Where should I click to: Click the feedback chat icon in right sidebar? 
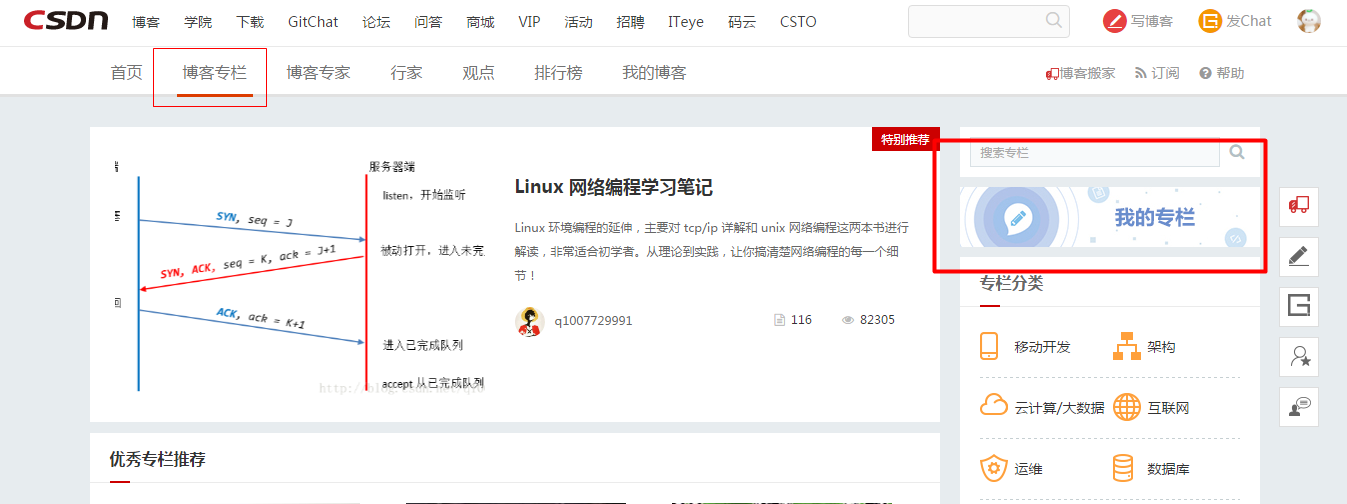pos(1299,407)
